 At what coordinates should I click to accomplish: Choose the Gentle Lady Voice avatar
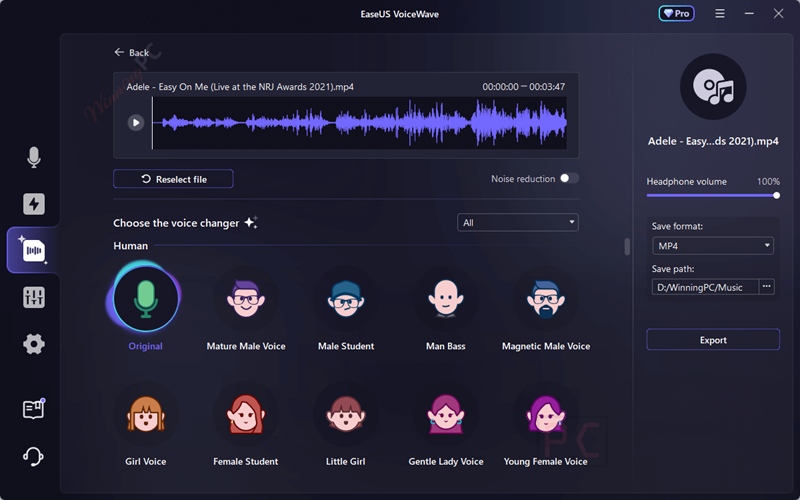point(446,414)
